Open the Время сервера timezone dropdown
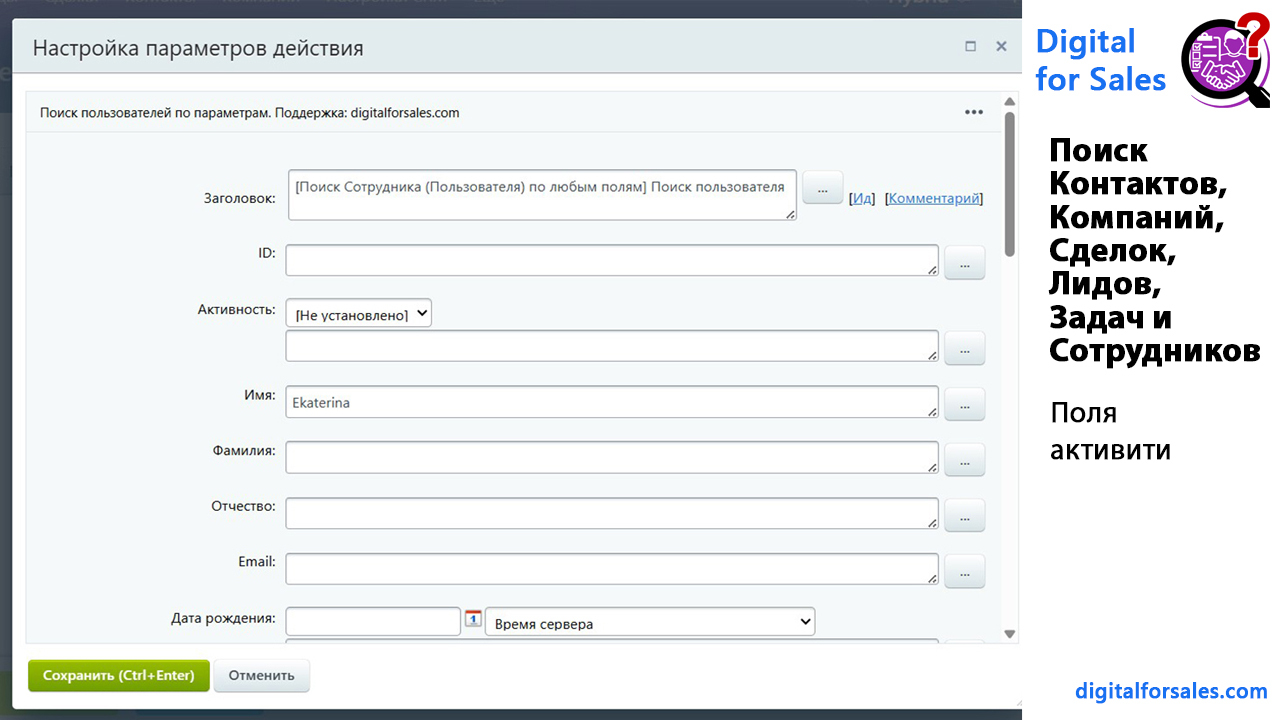Viewport: 1280px width, 720px height. [649, 623]
